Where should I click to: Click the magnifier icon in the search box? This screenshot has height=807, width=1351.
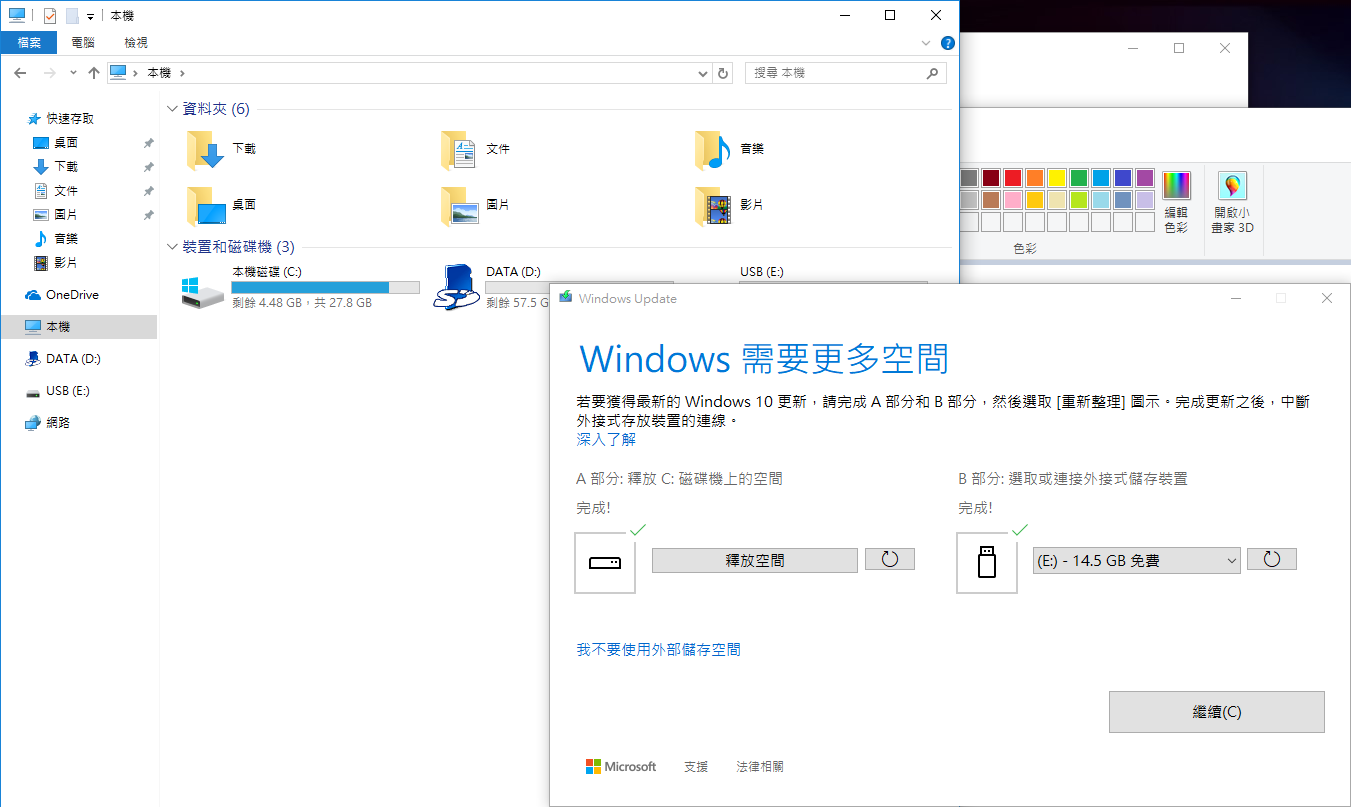pos(933,73)
